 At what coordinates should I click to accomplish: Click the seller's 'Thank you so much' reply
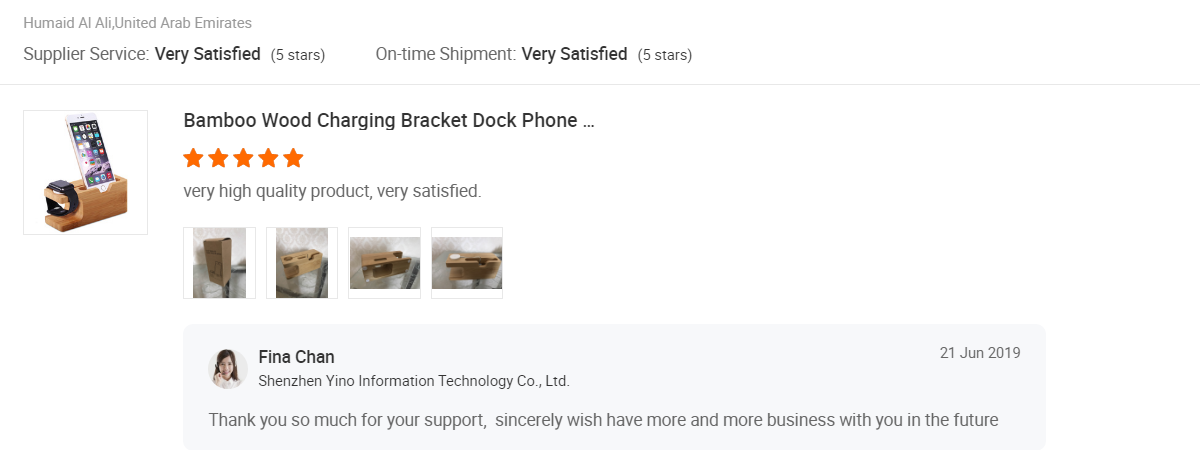tap(603, 420)
